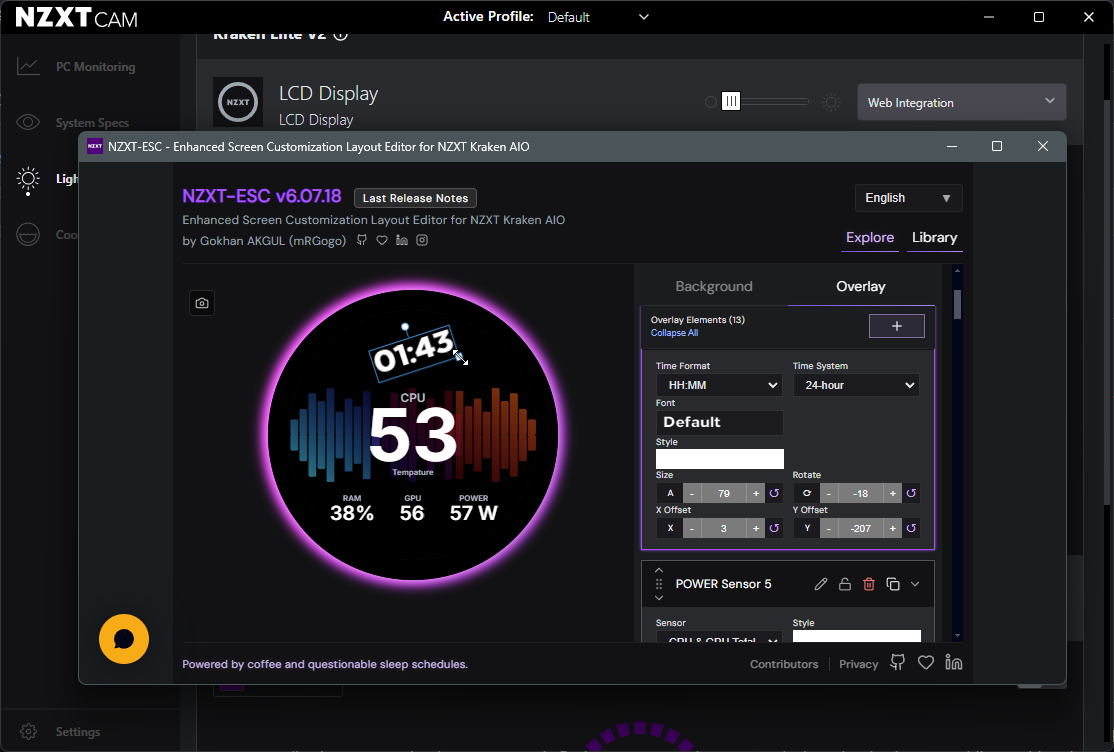Click the footer heart icon
1114x752 pixels.
pyautogui.click(x=926, y=662)
